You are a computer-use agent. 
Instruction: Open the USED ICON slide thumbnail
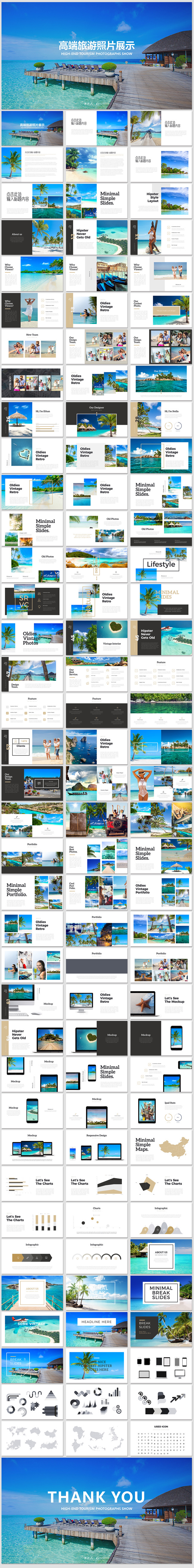pos(161,1439)
